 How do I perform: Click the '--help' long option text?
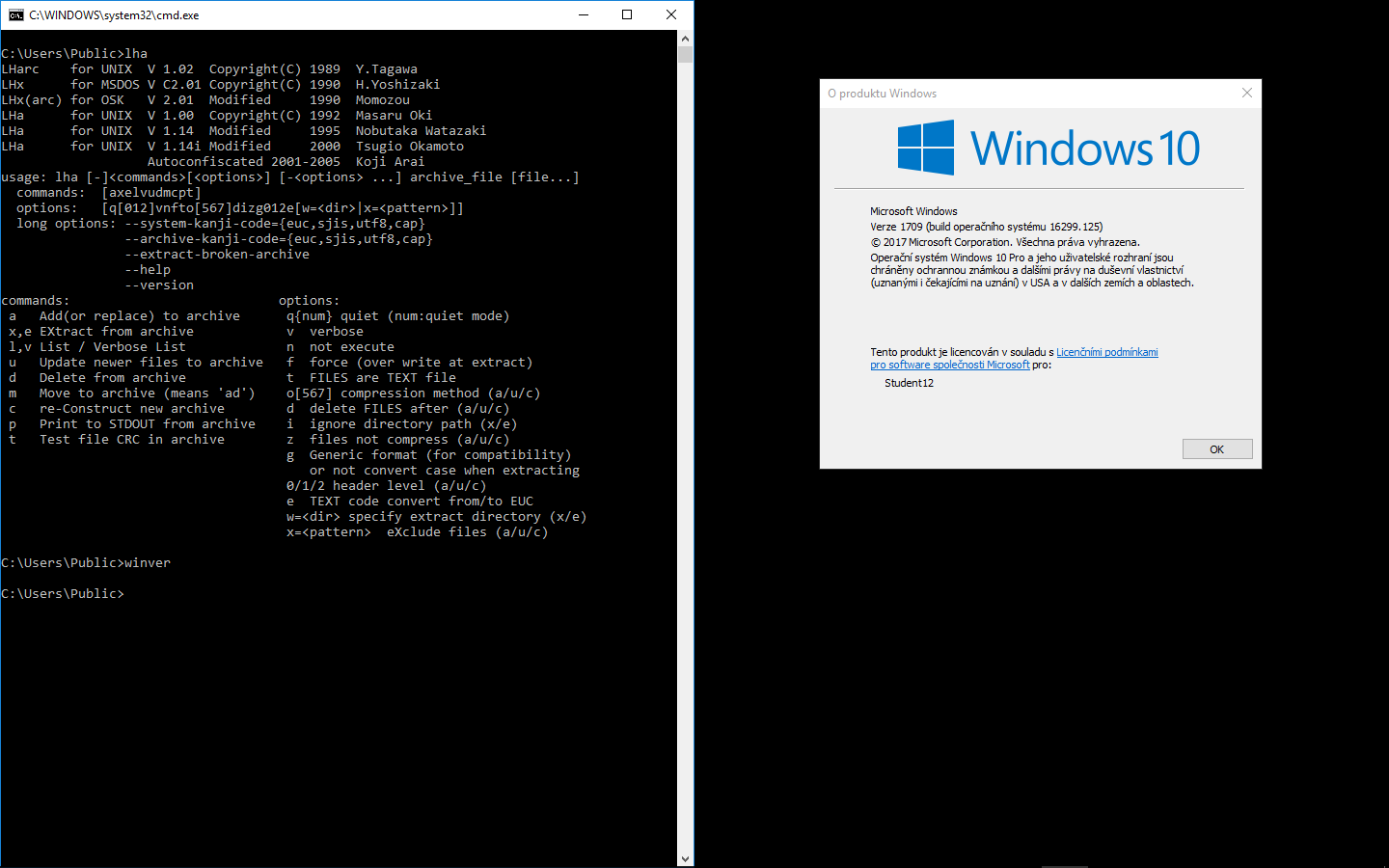148,270
